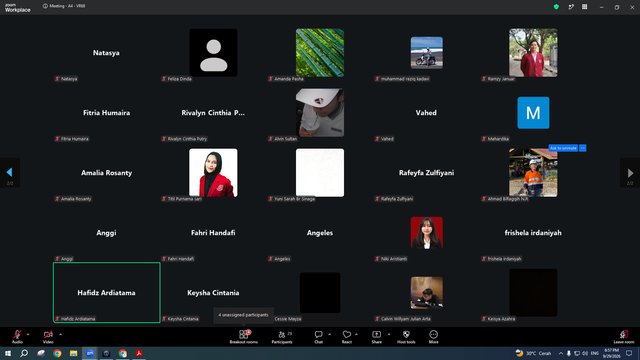The width and height of the screenshot is (640, 360).
Task: Open the Breakout rooms panel
Action: point(244,337)
